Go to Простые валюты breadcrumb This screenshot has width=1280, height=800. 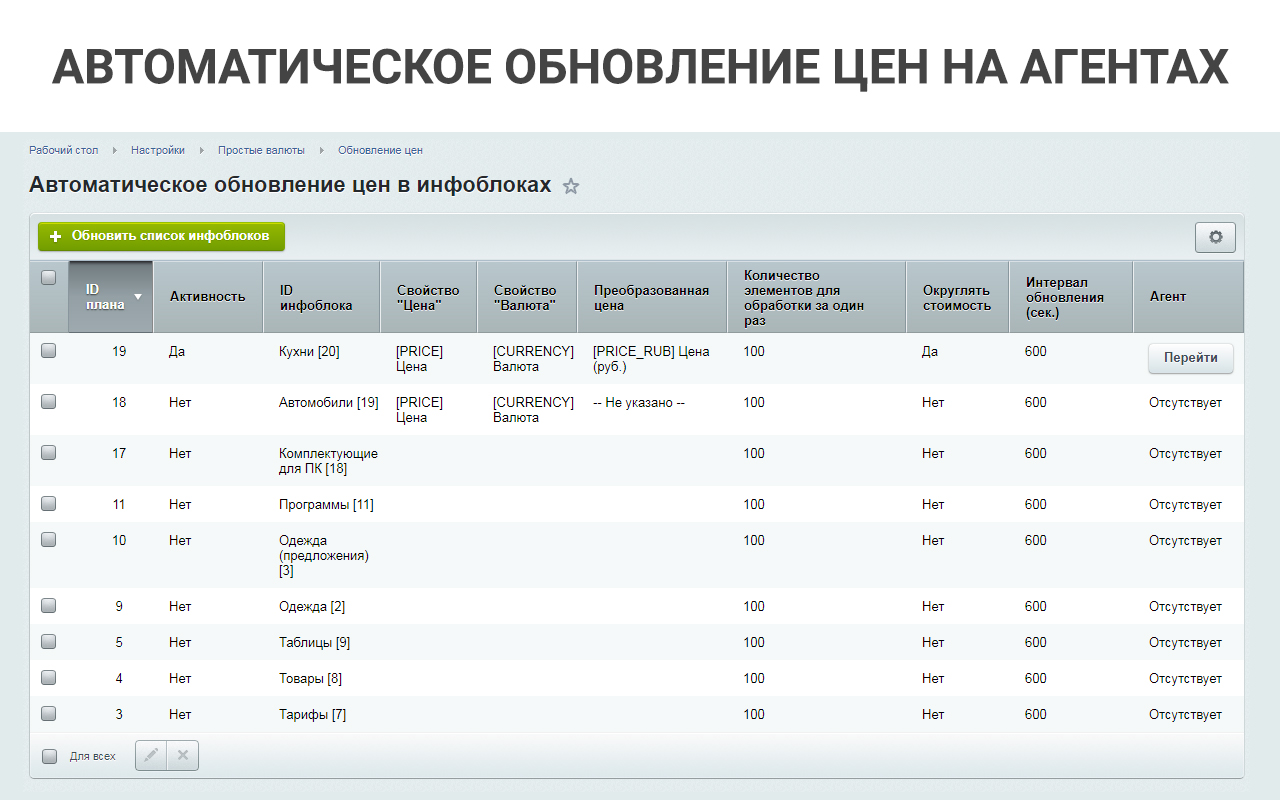(261, 151)
